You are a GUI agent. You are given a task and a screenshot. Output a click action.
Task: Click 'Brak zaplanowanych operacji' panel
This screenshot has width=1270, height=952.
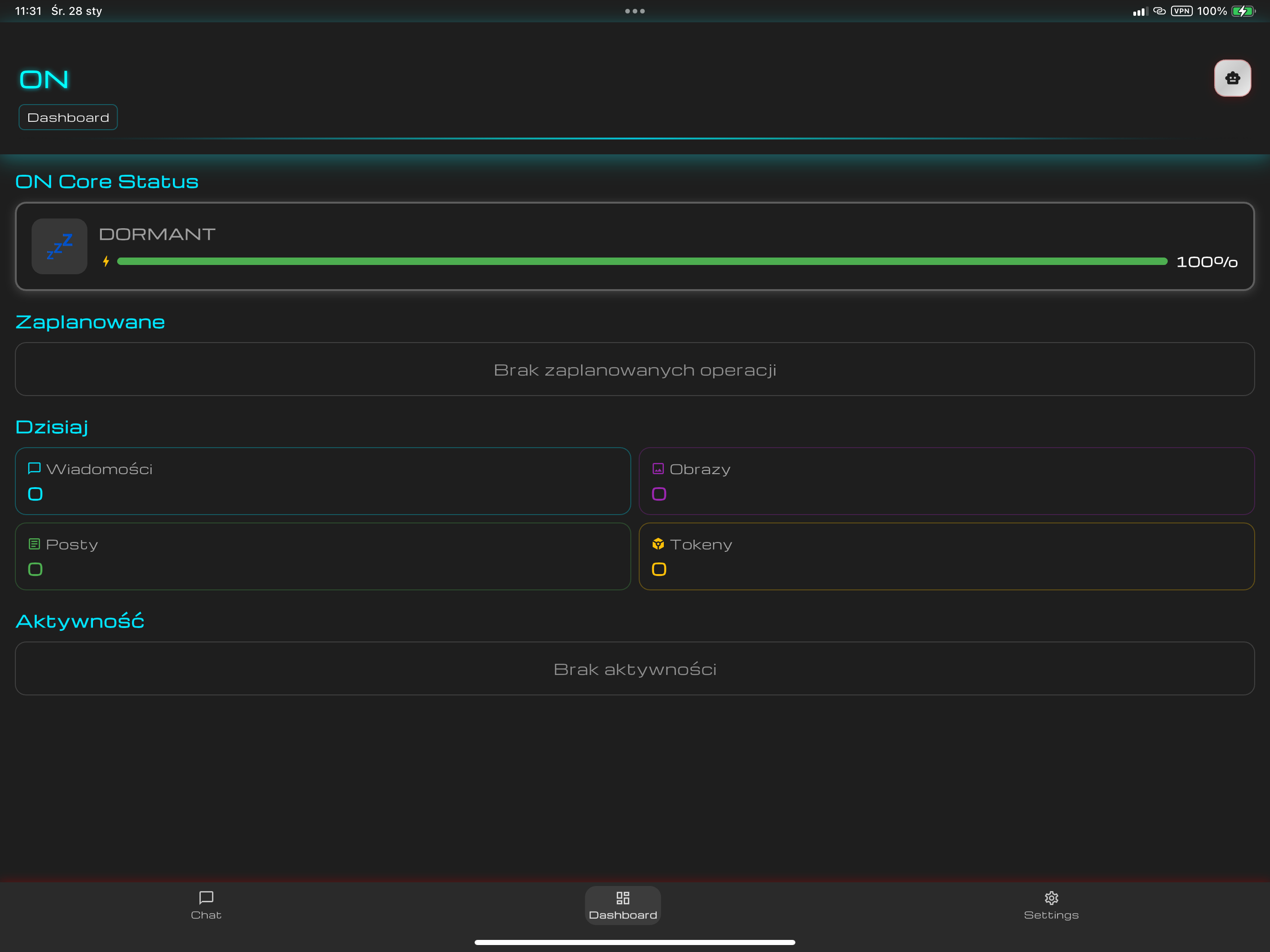pyautogui.click(x=635, y=369)
